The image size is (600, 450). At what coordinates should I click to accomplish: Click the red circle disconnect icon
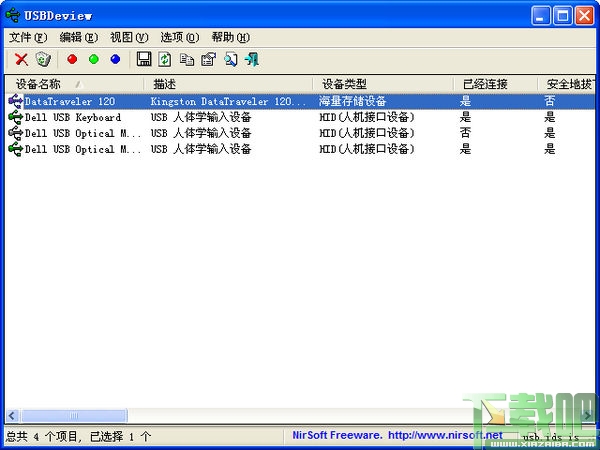[x=72, y=59]
